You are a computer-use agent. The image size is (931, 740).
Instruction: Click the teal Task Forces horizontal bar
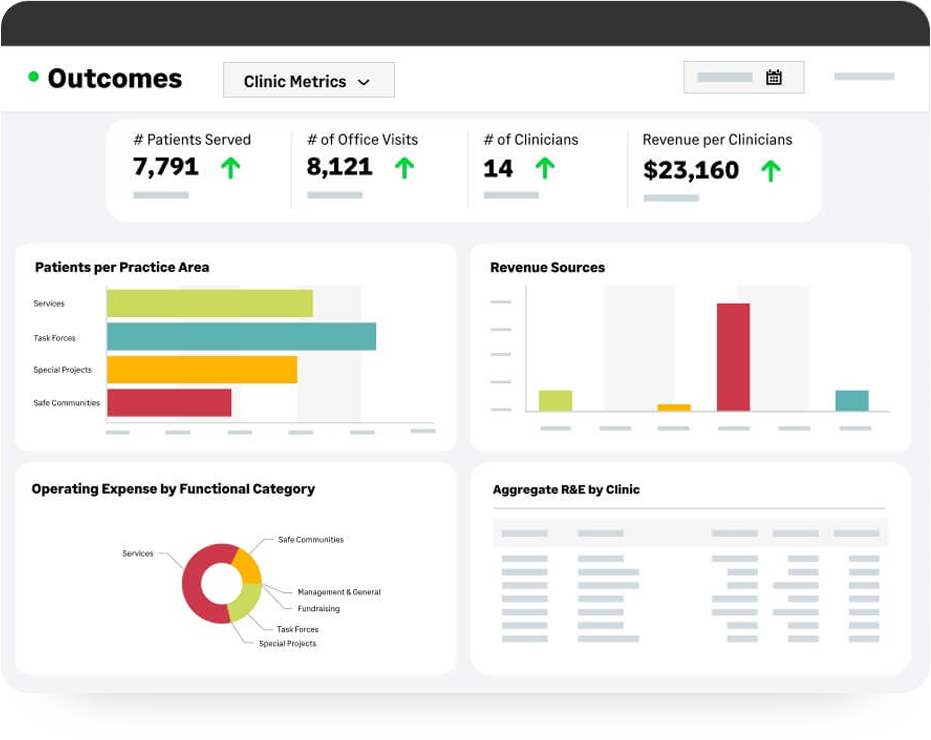[x=242, y=337]
